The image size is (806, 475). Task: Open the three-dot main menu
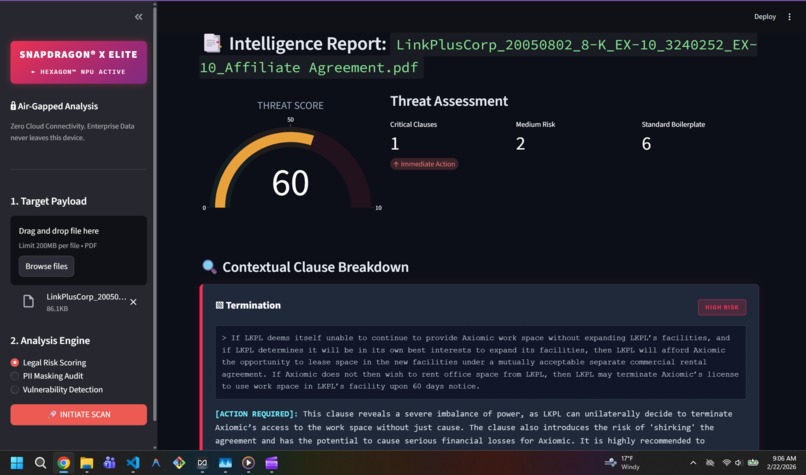click(790, 17)
